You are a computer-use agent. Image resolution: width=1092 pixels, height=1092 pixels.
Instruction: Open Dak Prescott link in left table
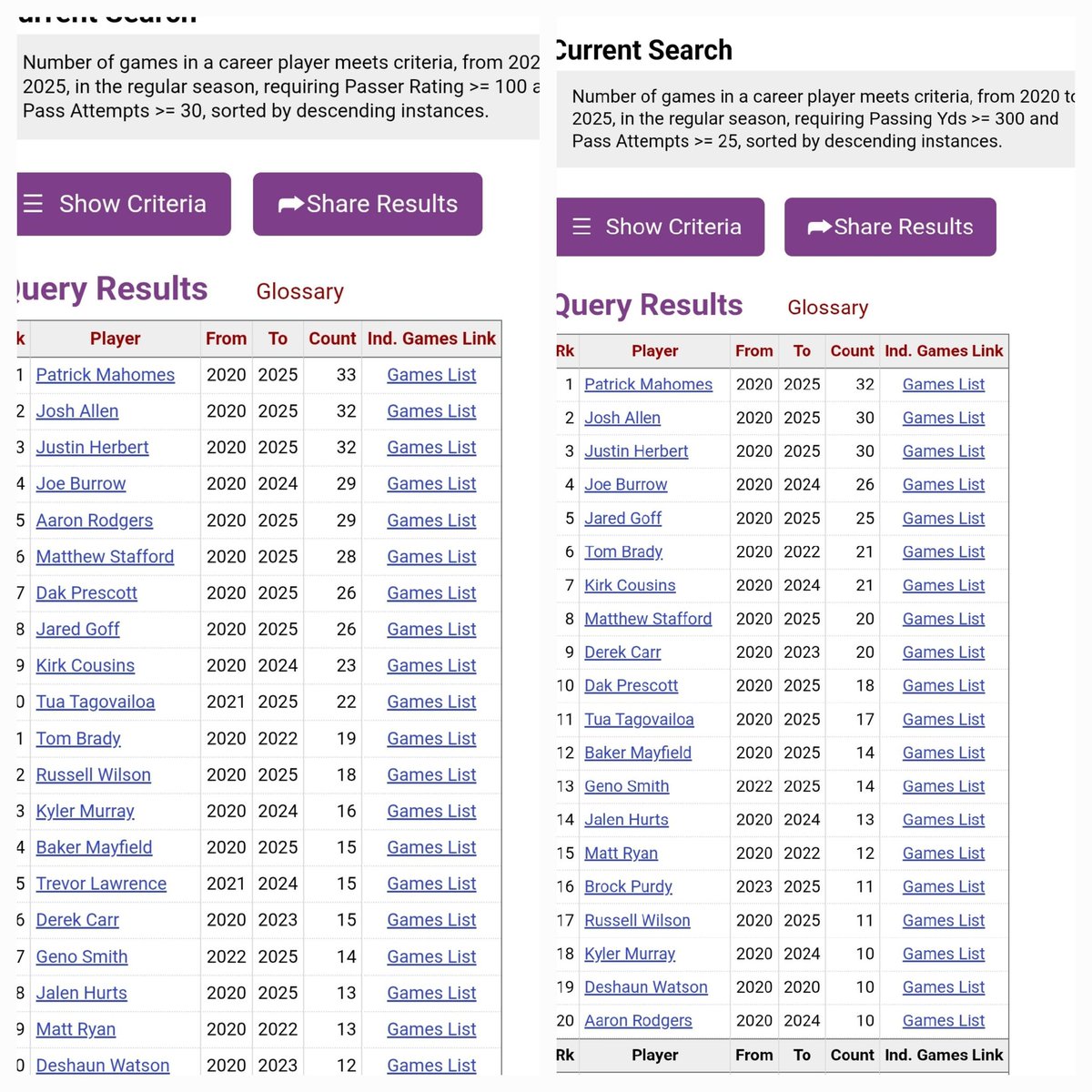86,593
